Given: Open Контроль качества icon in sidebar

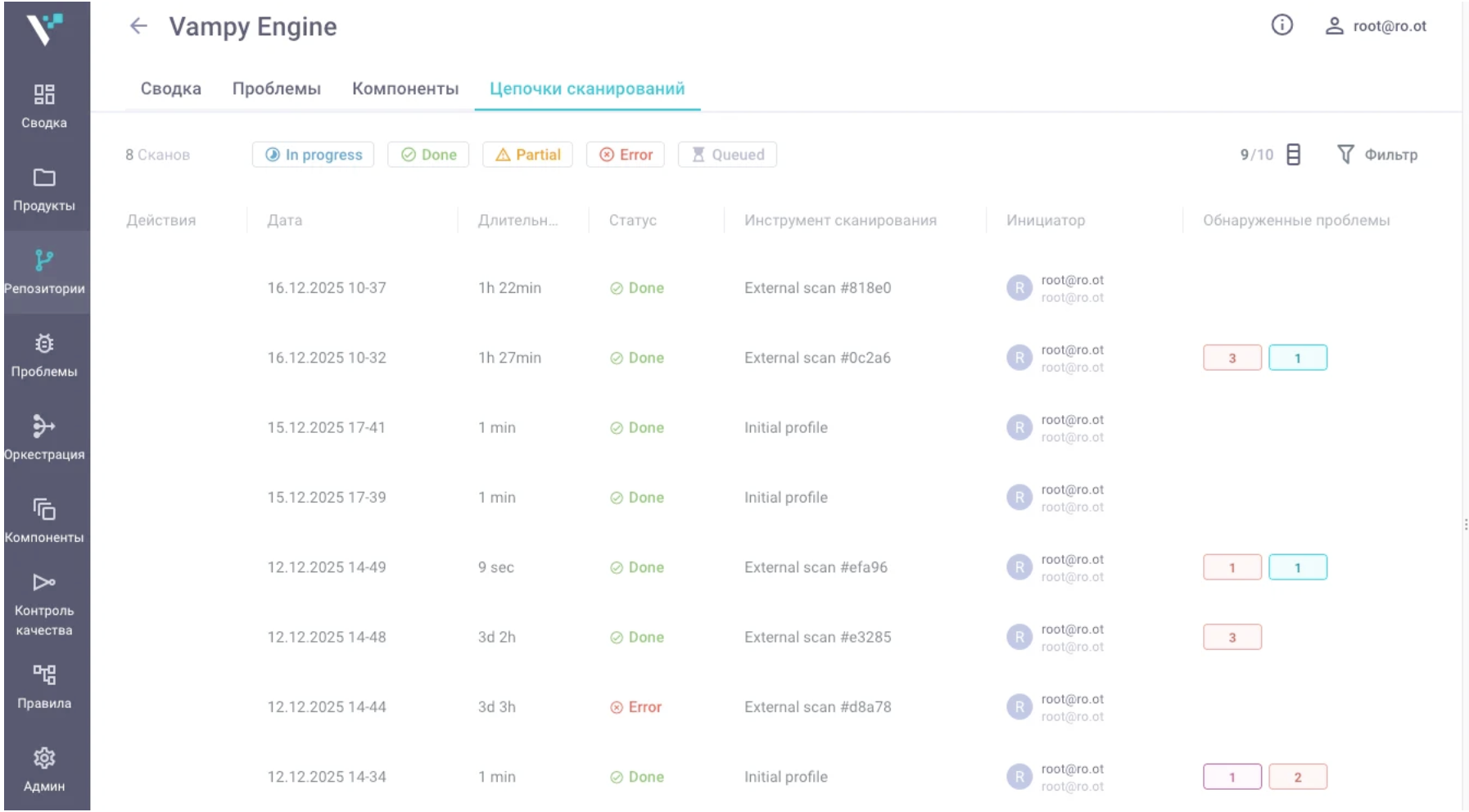Looking at the screenshot, I should [x=44, y=583].
